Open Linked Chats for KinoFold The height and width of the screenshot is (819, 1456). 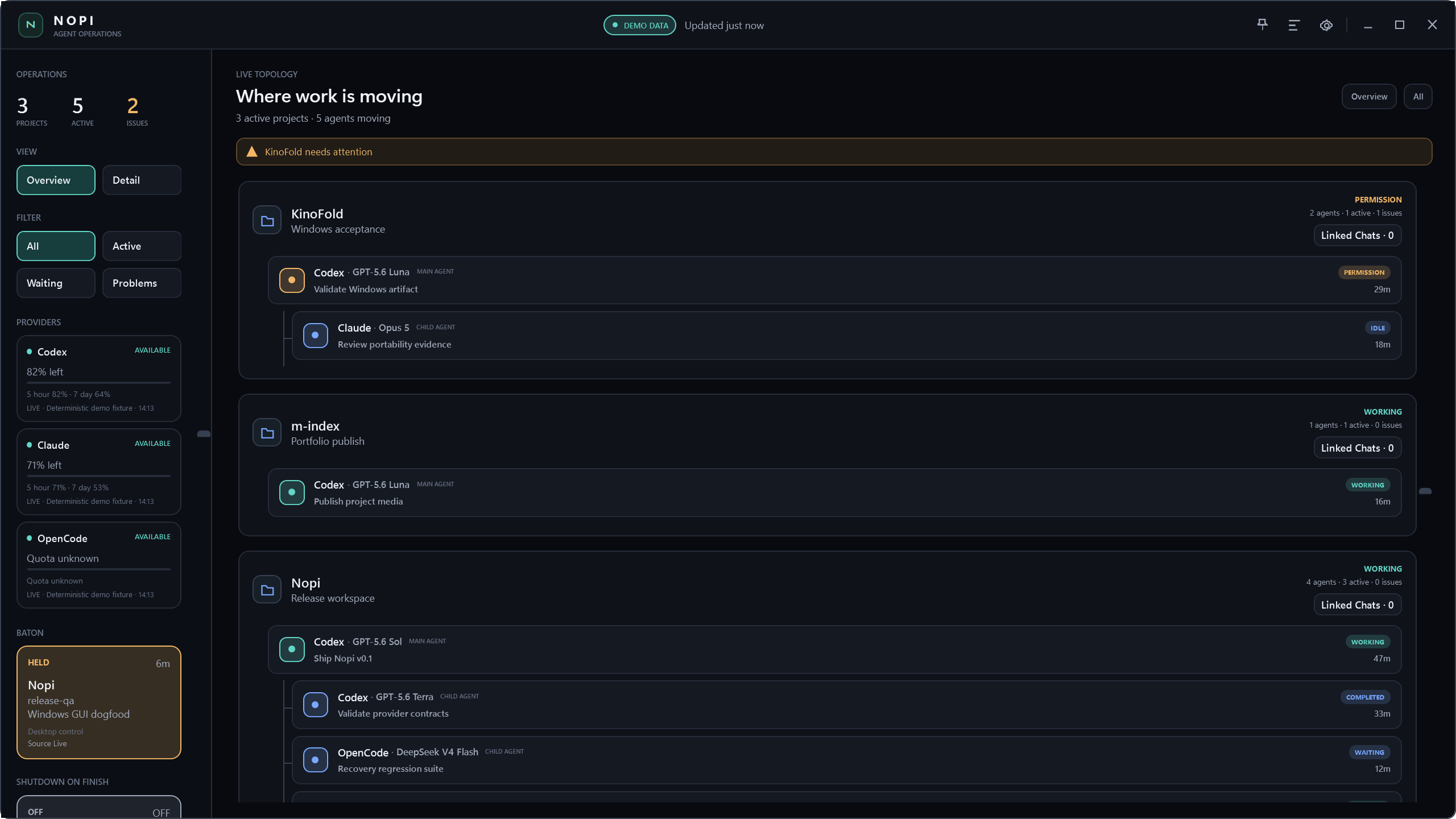(1357, 235)
